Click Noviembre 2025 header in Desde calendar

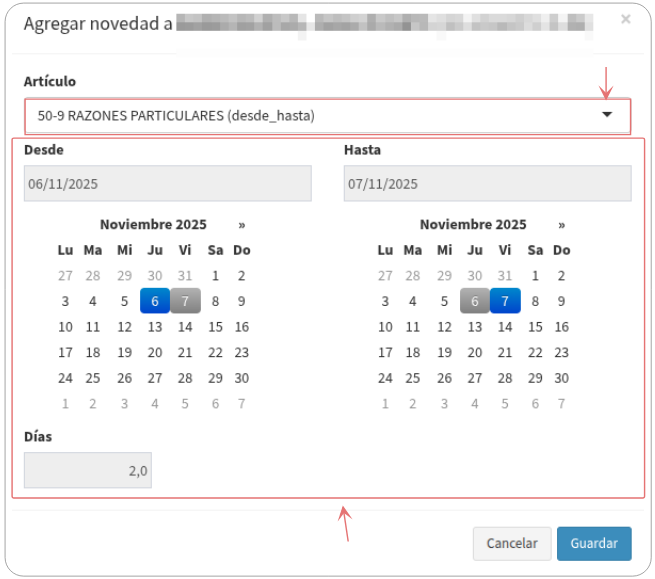click(x=153, y=225)
